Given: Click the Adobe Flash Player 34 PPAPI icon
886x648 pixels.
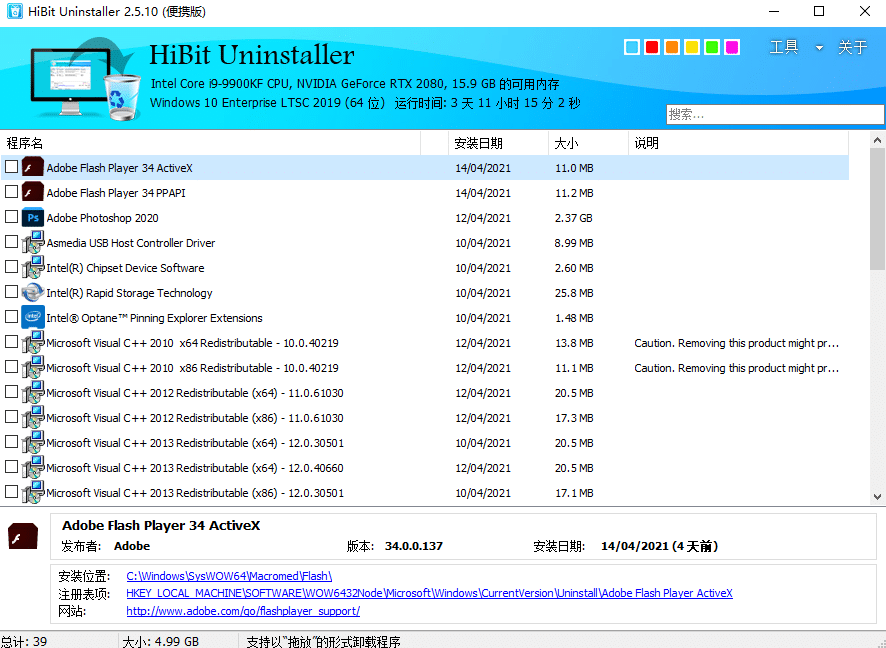Looking at the screenshot, I should click(x=33, y=193).
